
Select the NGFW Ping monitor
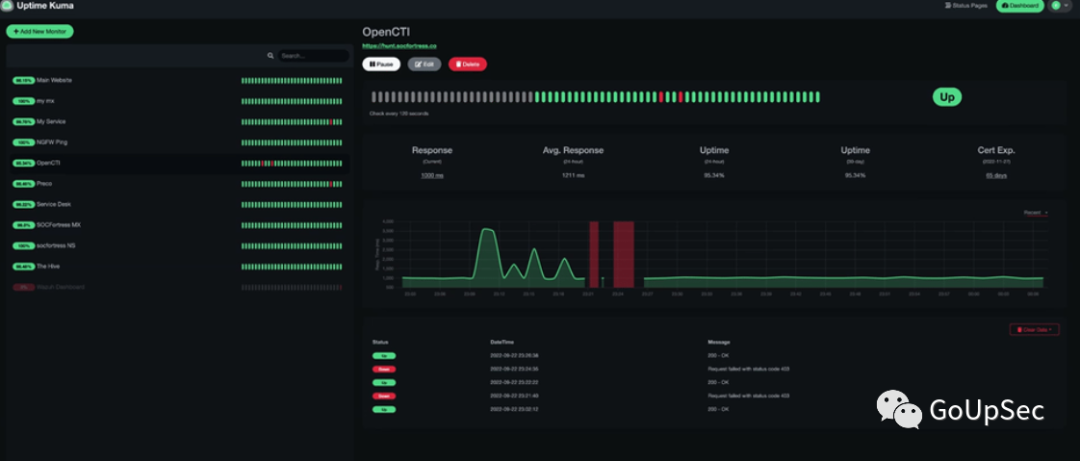178,143
